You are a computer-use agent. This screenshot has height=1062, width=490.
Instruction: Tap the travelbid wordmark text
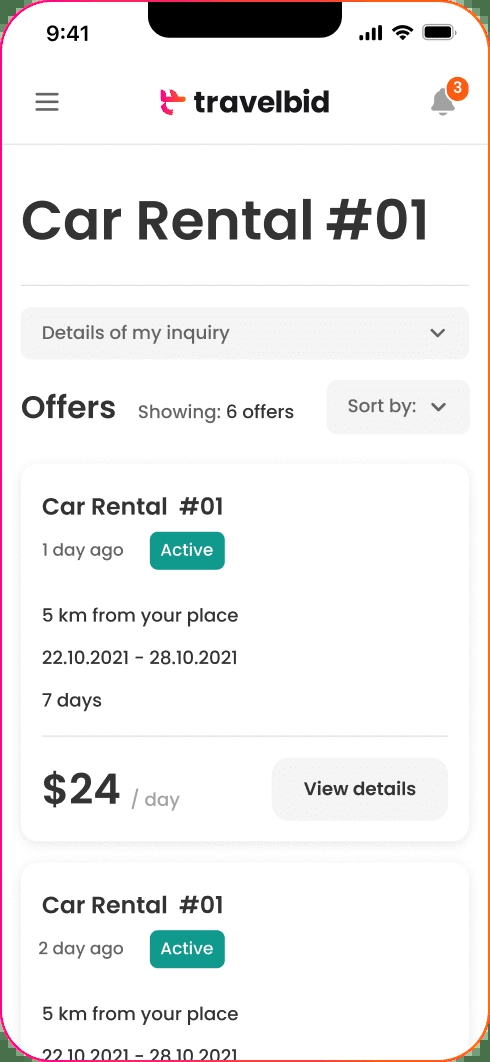coord(262,102)
